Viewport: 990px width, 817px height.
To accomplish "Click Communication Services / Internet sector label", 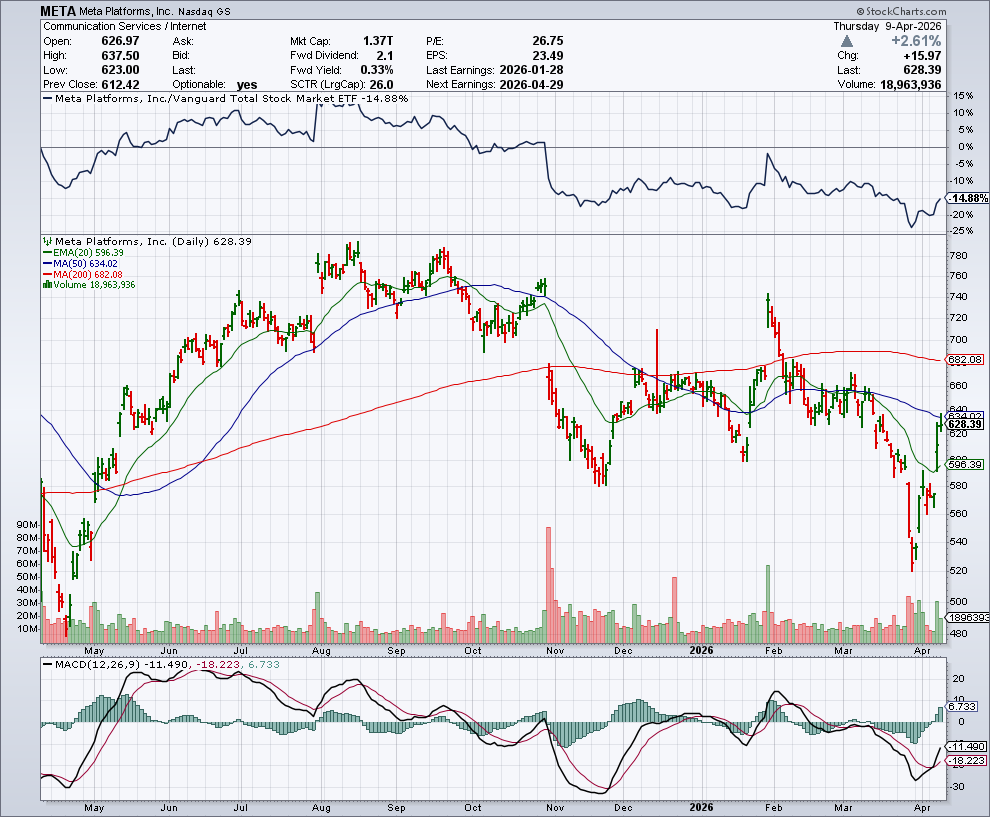I will point(124,26).
